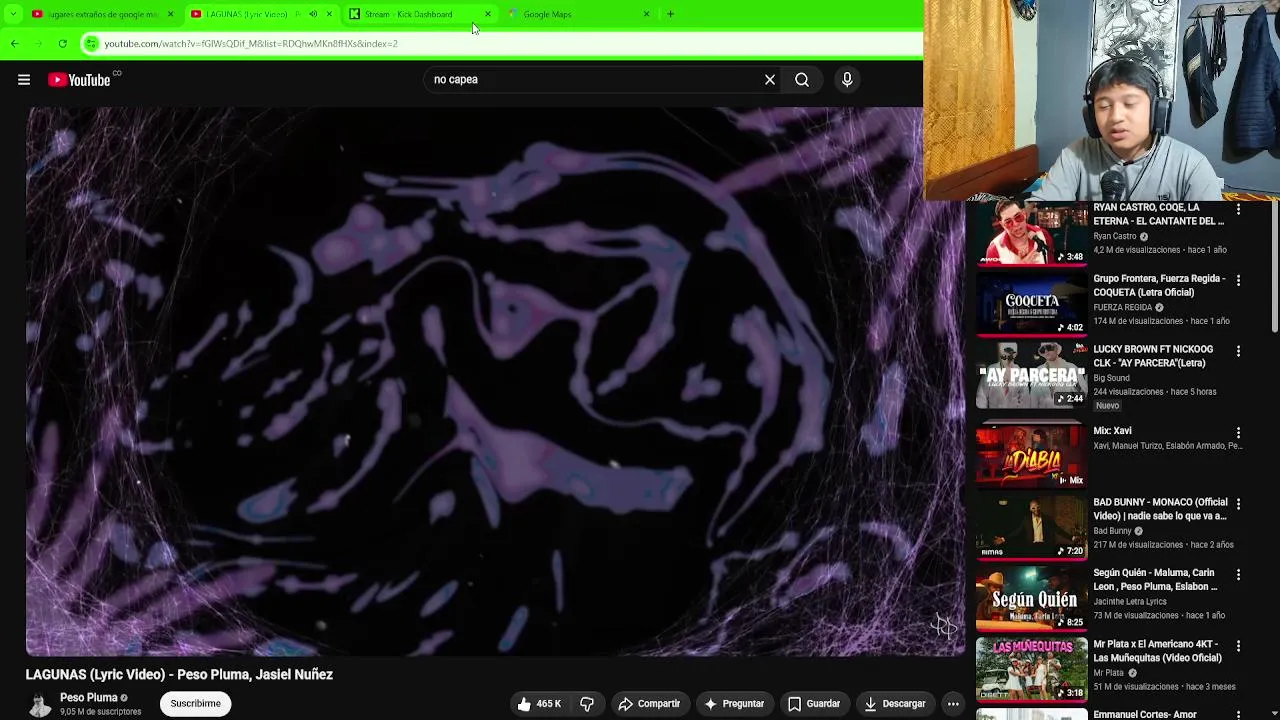Dislike the LAGUNAS video
The image size is (1280, 720).
tap(587, 704)
